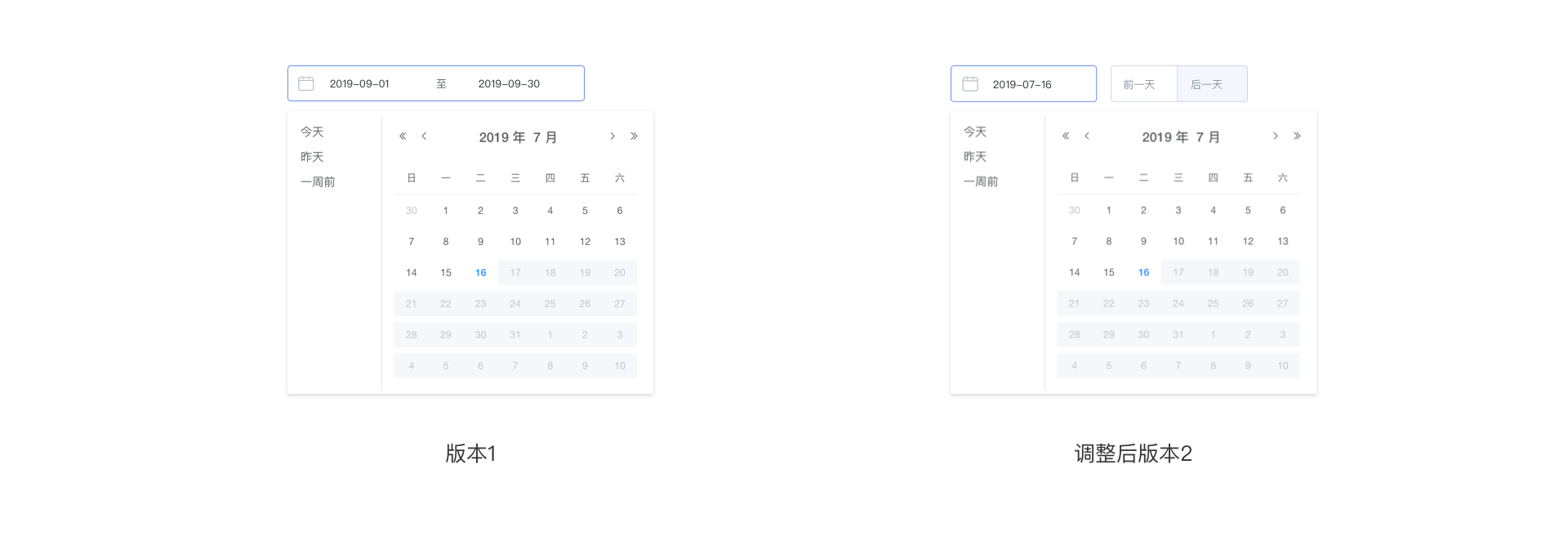Click greyed day 30 at version 2 calendar start
Screen dimensions: 1568x536
1074,211
